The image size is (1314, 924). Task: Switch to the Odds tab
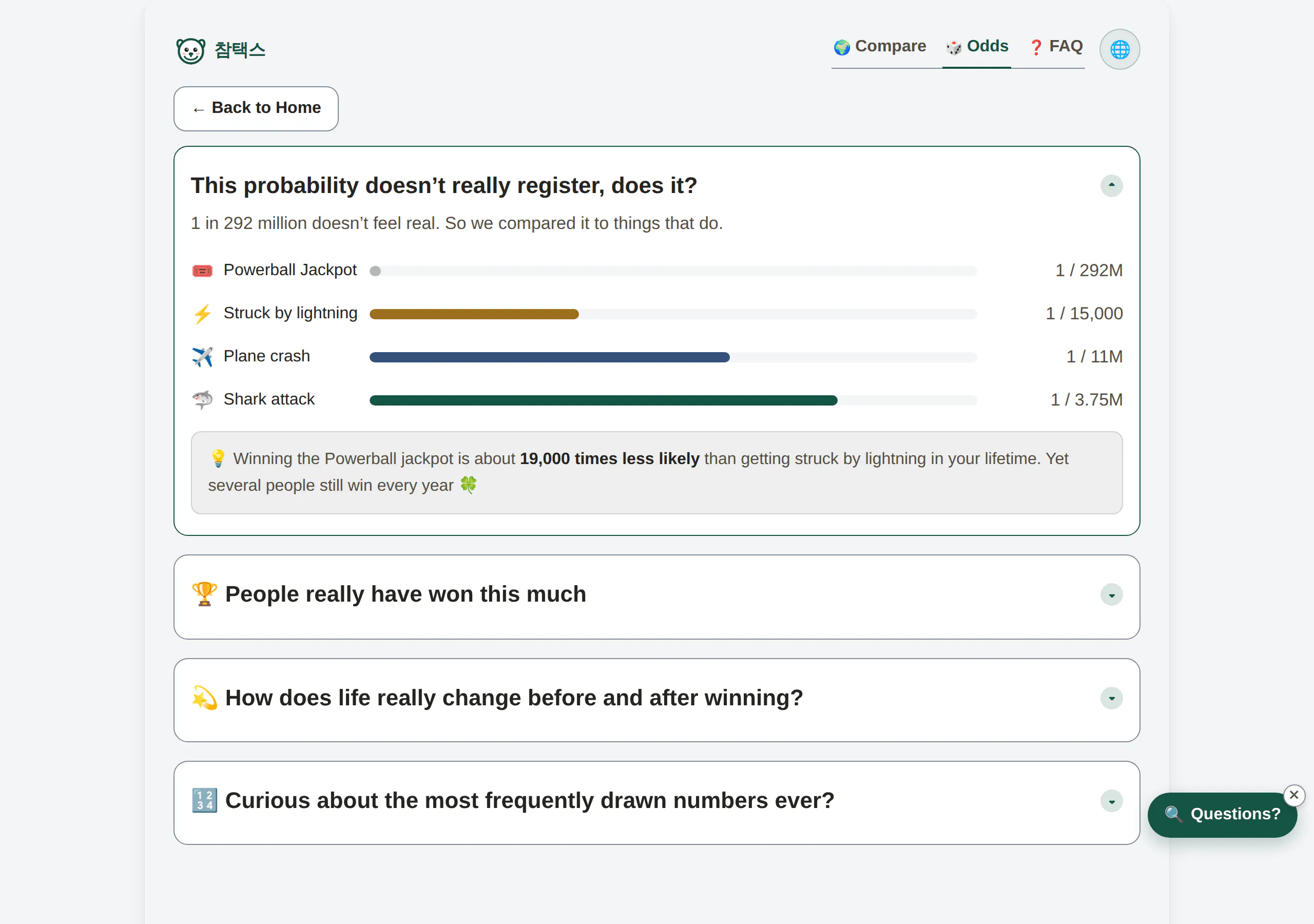point(976,46)
